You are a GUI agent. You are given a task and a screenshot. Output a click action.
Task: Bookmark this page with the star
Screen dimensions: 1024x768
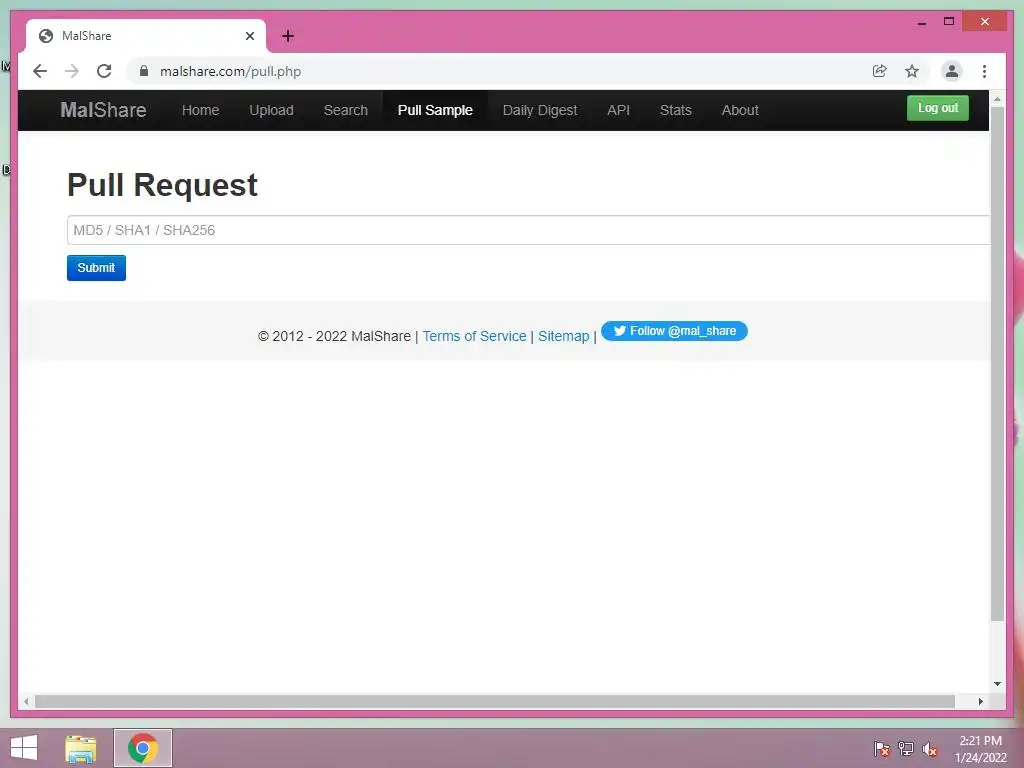pos(912,71)
